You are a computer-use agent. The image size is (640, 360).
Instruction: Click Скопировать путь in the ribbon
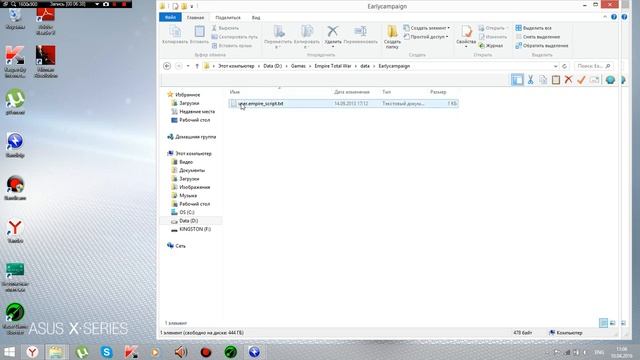click(235, 37)
